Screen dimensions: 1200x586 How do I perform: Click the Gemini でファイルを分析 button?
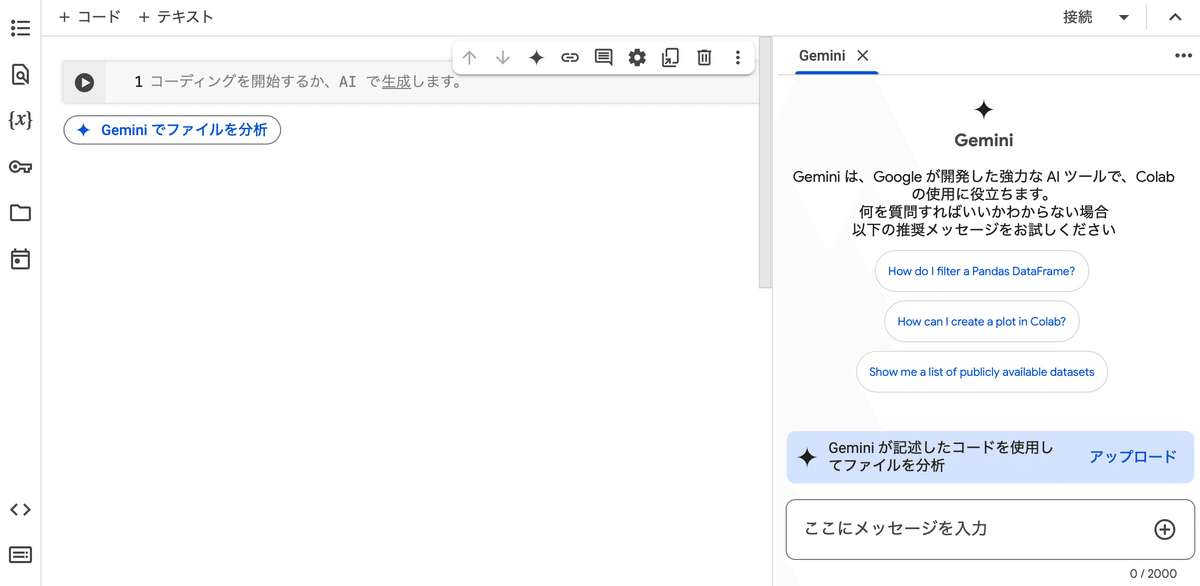(x=171, y=129)
